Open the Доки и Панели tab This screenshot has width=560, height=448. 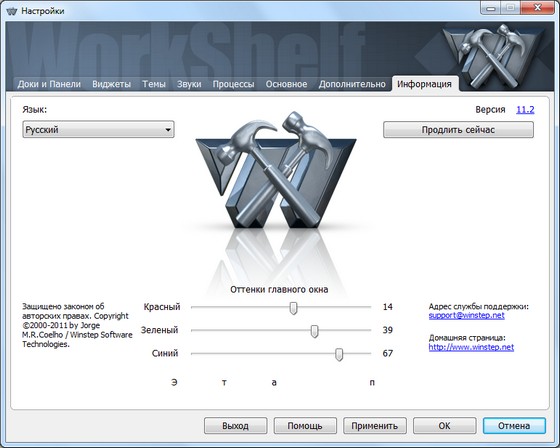click(49, 84)
